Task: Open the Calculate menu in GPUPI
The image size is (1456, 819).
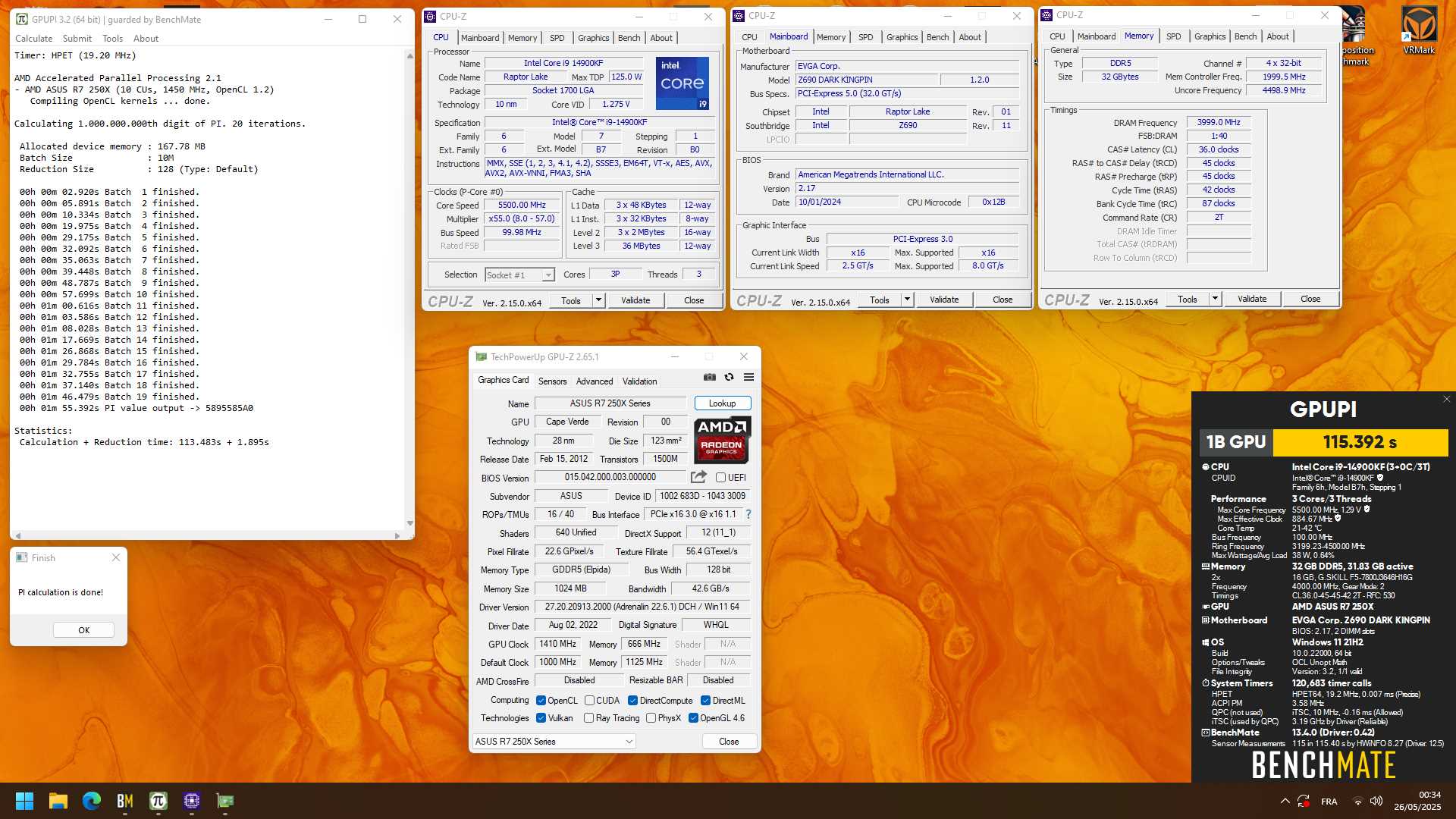Action: 34,39
